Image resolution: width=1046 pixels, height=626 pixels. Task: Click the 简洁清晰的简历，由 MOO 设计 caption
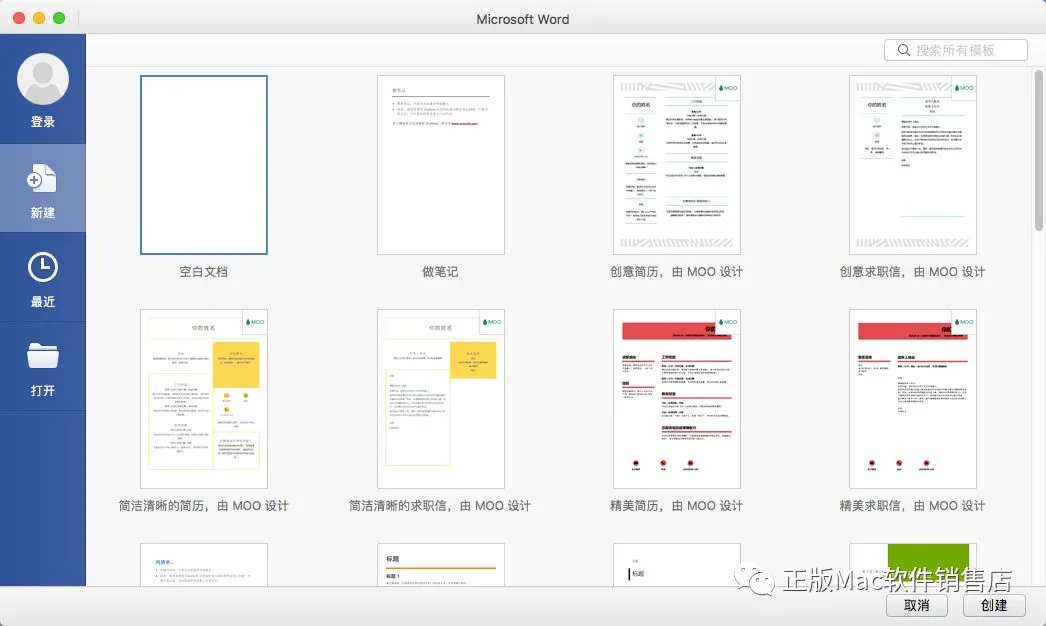click(203, 506)
